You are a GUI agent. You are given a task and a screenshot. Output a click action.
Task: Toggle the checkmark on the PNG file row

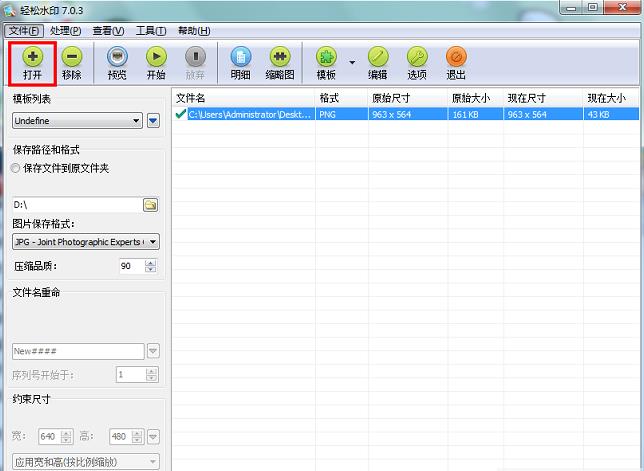(181, 115)
